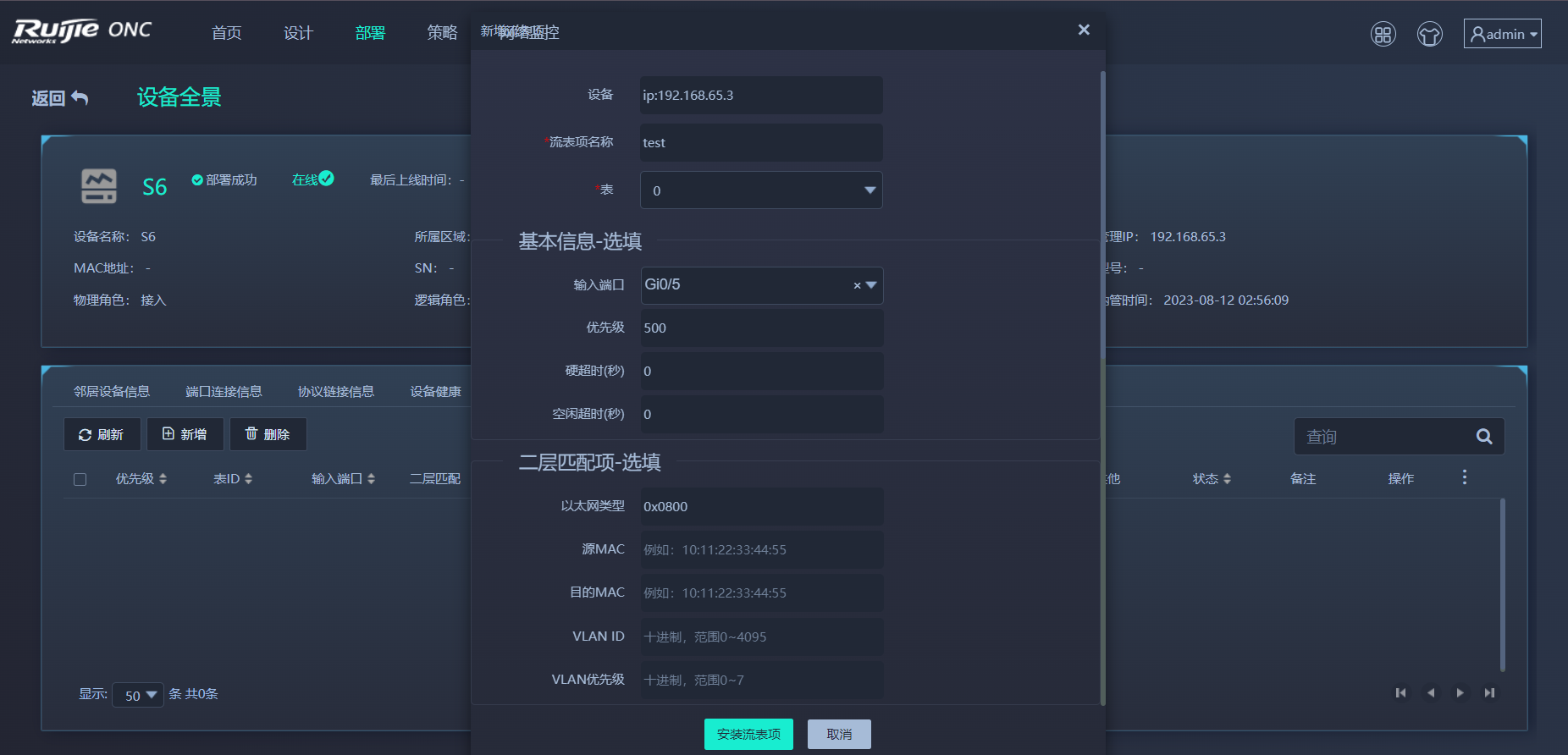Open the 输入端口 dropdown arrow
Image resolution: width=1568 pixels, height=755 pixels.
(871, 285)
